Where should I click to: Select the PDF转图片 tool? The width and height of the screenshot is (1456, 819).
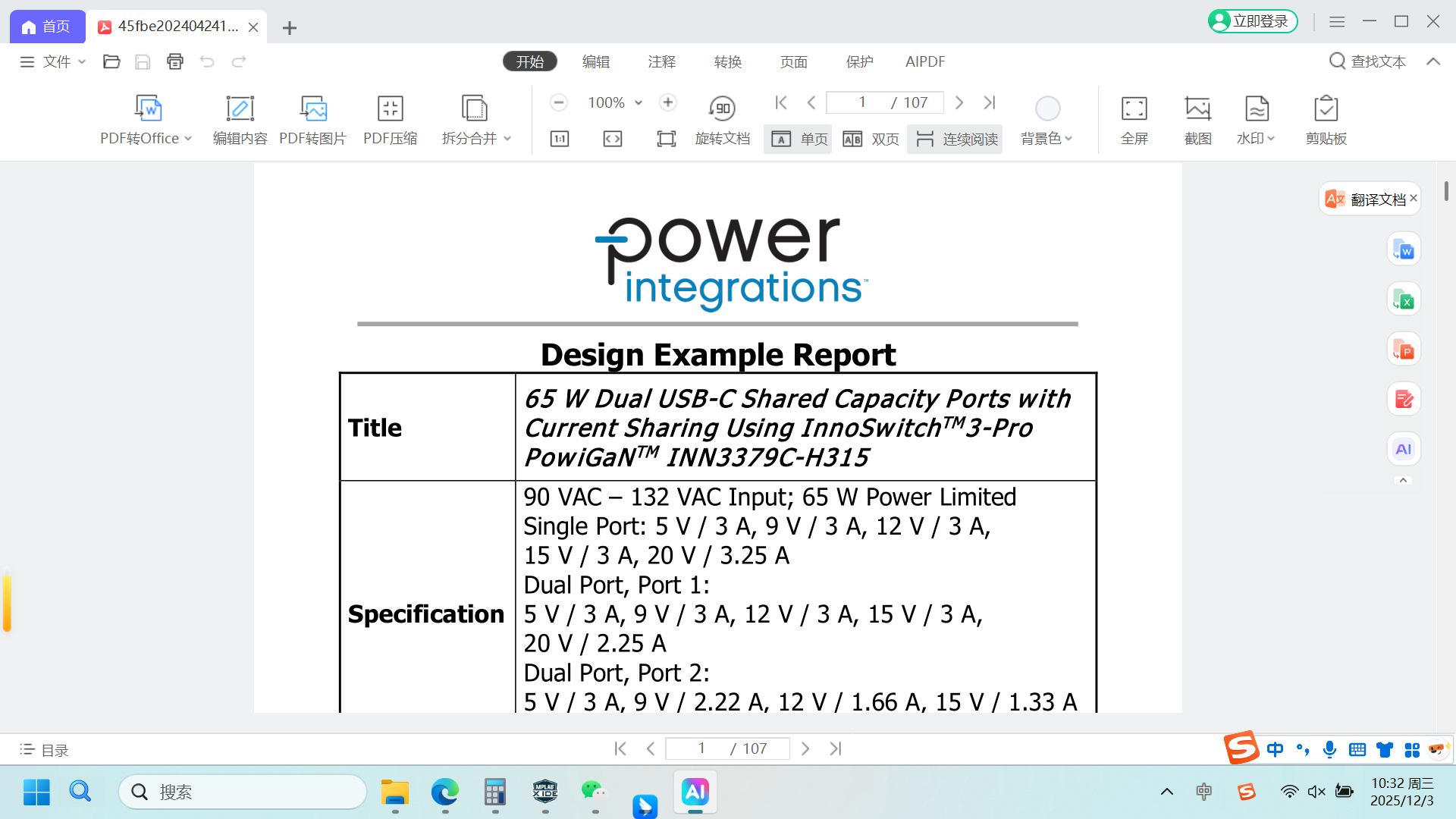[312, 120]
